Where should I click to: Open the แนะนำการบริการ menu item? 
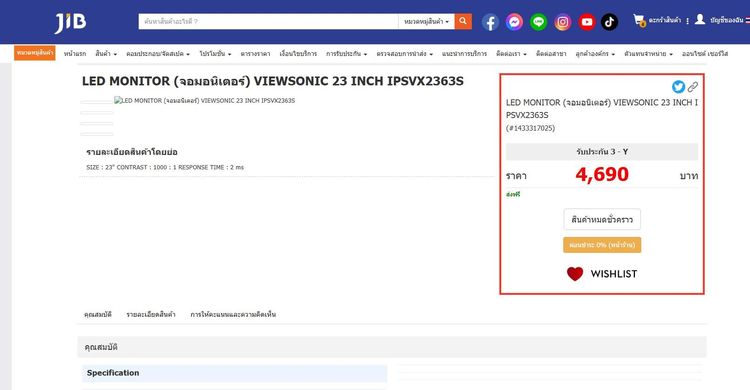point(464,54)
